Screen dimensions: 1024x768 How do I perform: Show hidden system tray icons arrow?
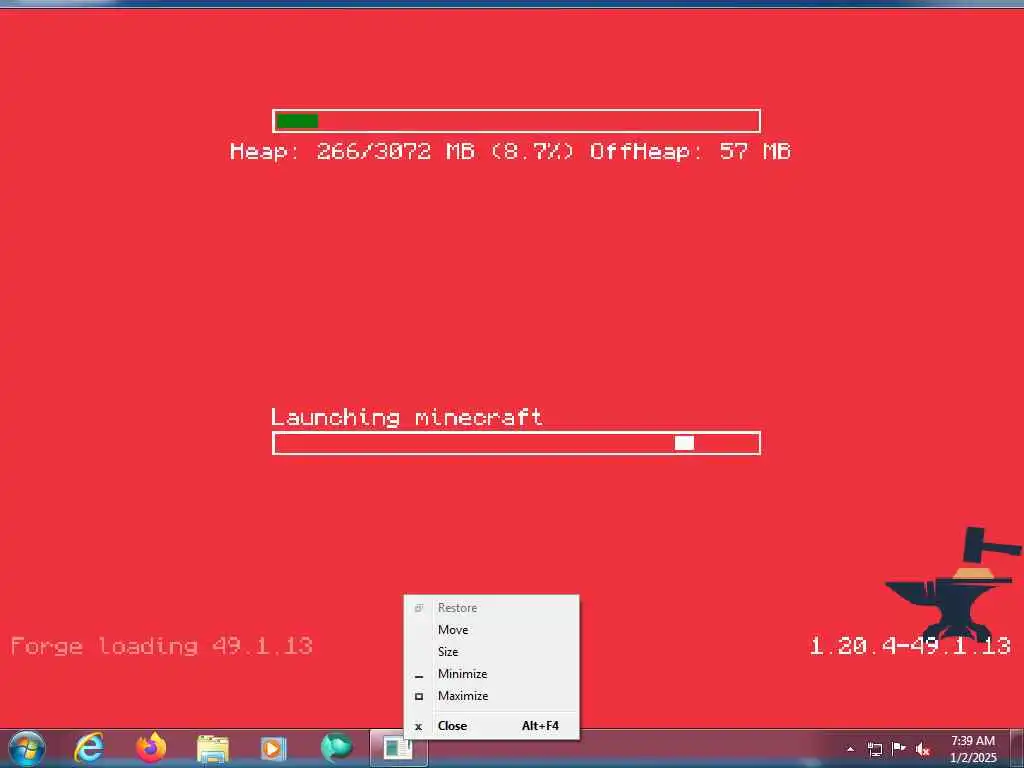[850, 749]
